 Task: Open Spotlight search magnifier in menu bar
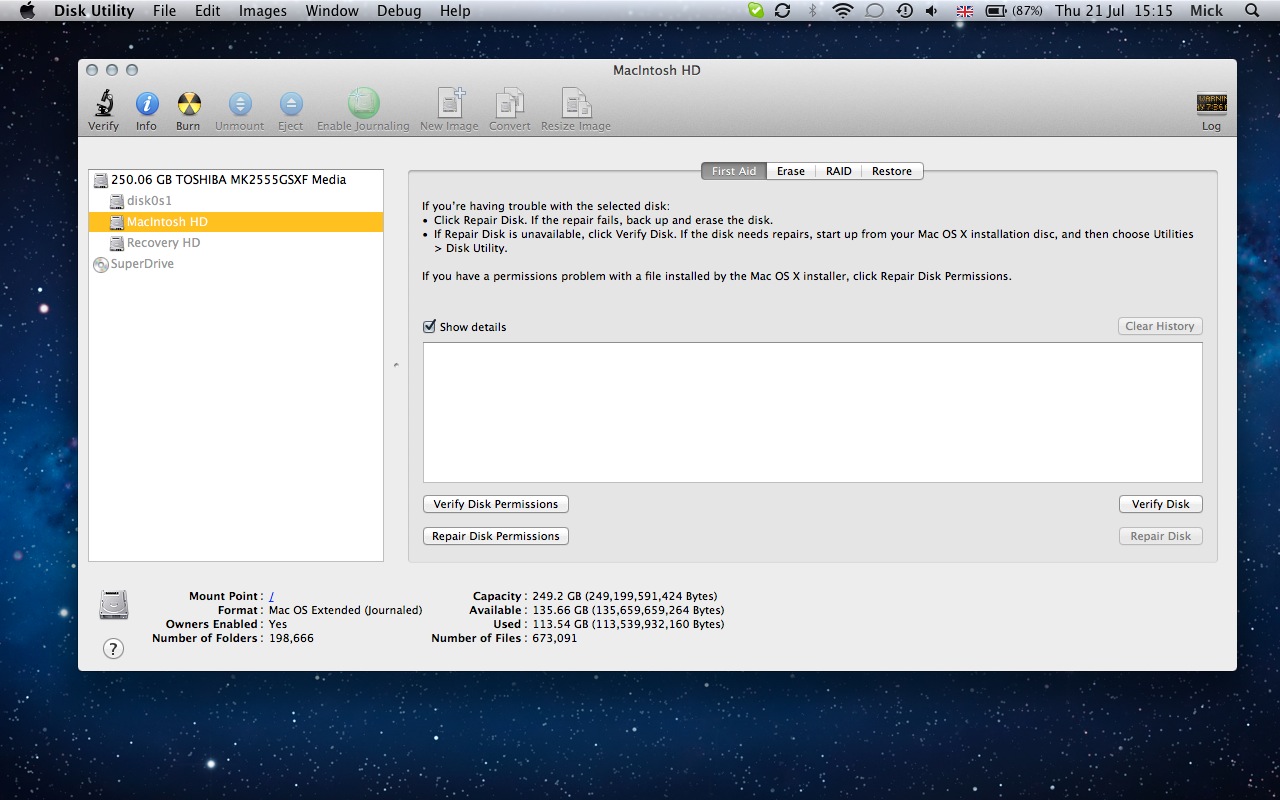(x=1252, y=11)
